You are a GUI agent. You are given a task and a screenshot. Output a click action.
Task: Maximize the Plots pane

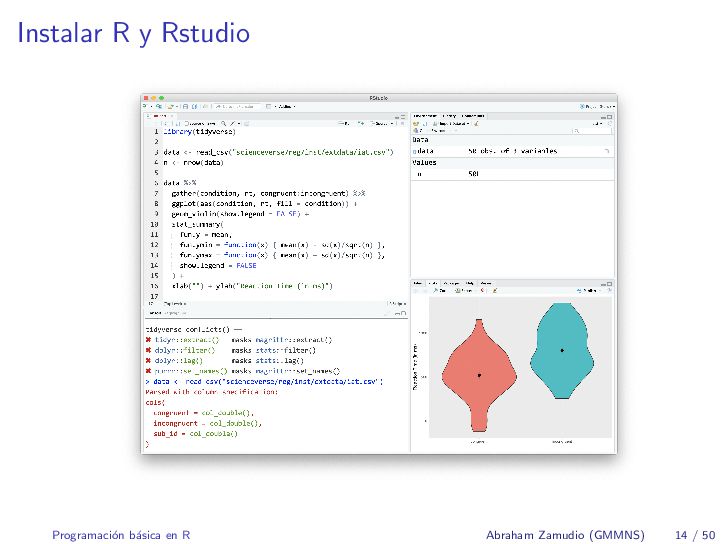(x=609, y=284)
